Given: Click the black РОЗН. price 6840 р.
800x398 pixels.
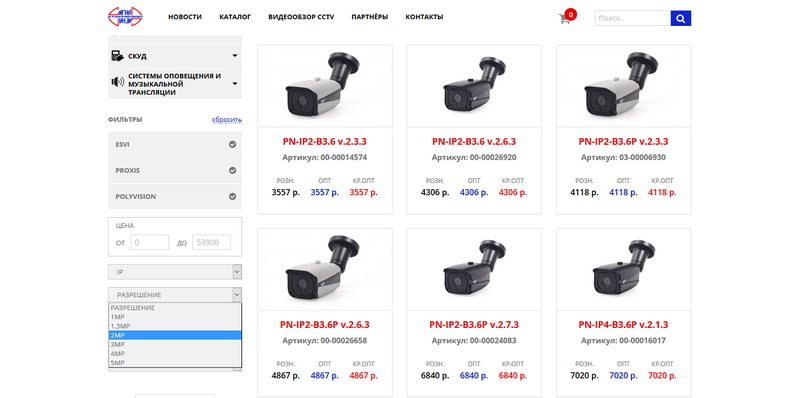Looking at the screenshot, I should point(435,376).
